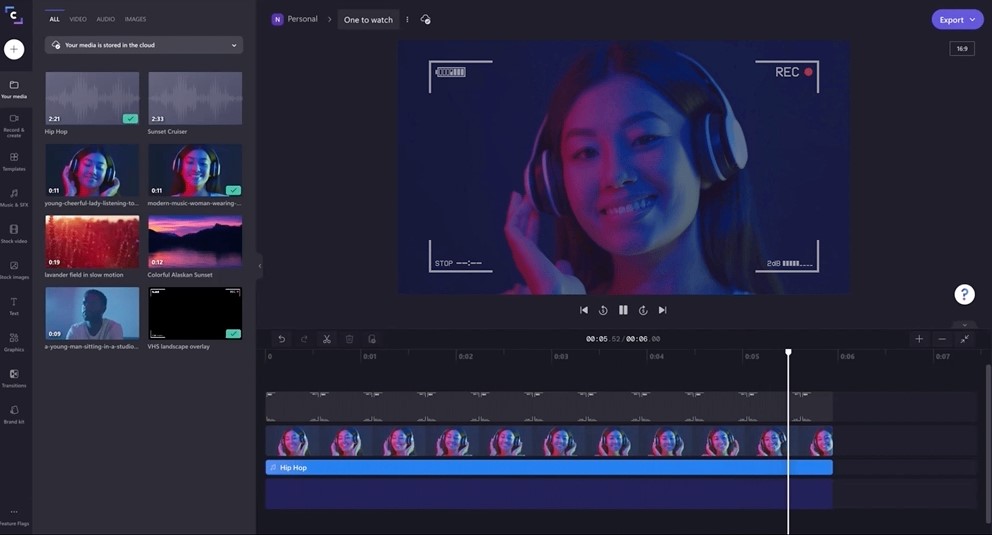Open help with the question mark button
992x535 pixels.
[x=964, y=294]
